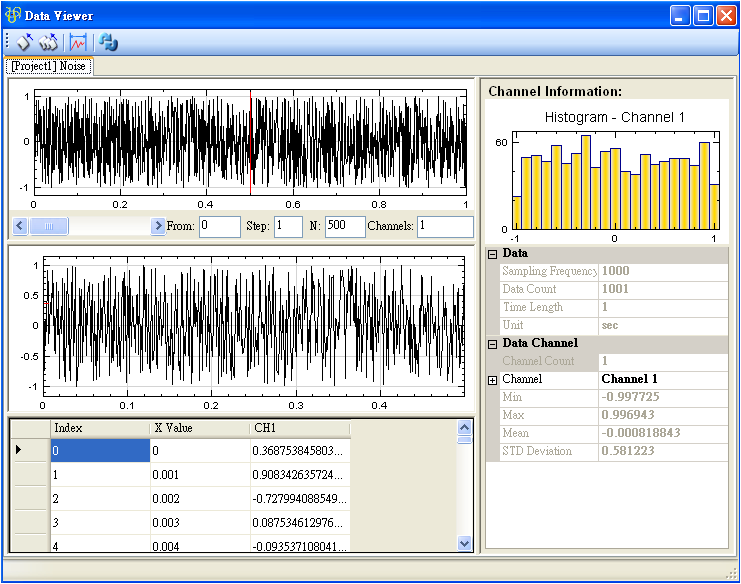
Task: Click the blue refresh toolbar icon
Action: point(108,42)
